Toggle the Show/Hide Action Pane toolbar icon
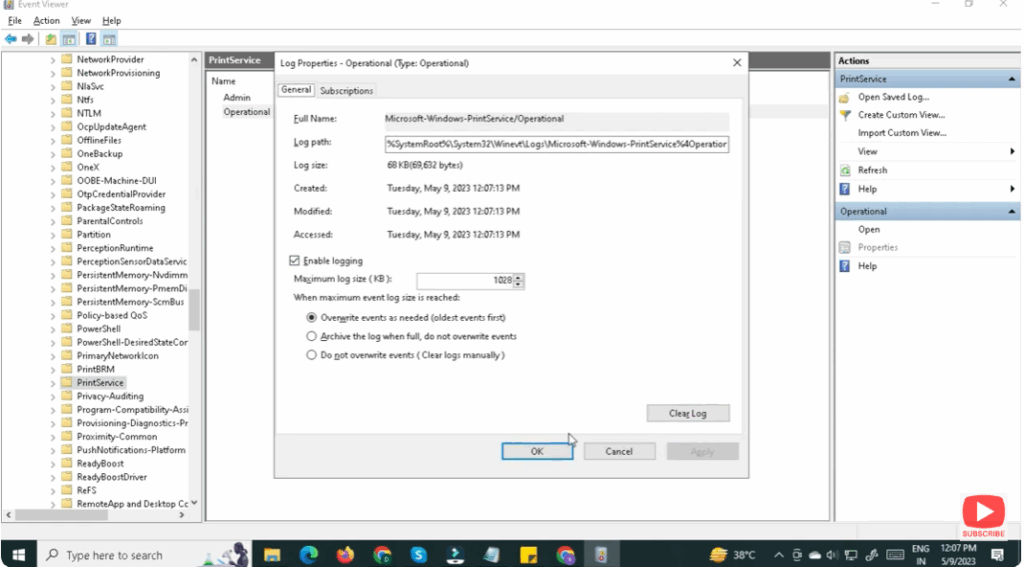Screen dimensions: 1024x567 click(109, 39)
